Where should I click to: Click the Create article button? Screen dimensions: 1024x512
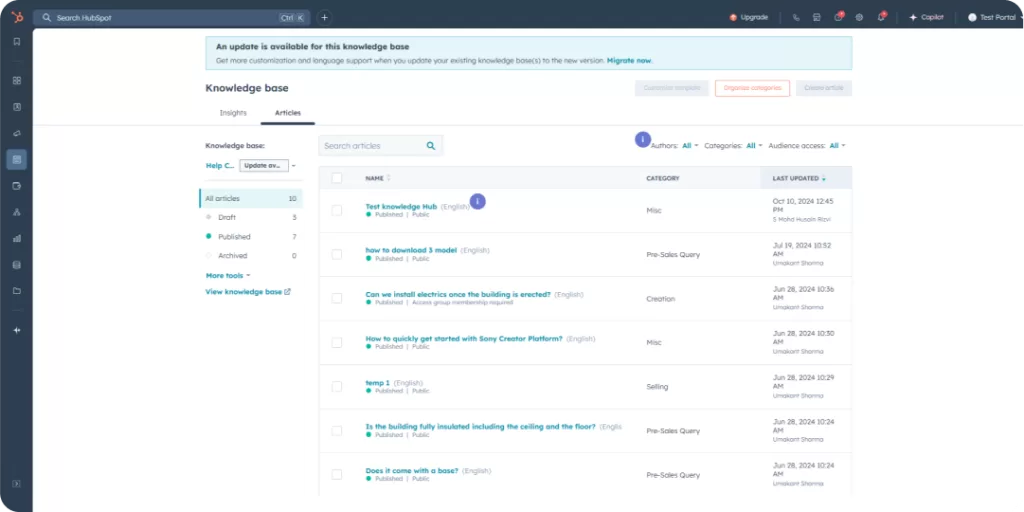click(824, 88)
